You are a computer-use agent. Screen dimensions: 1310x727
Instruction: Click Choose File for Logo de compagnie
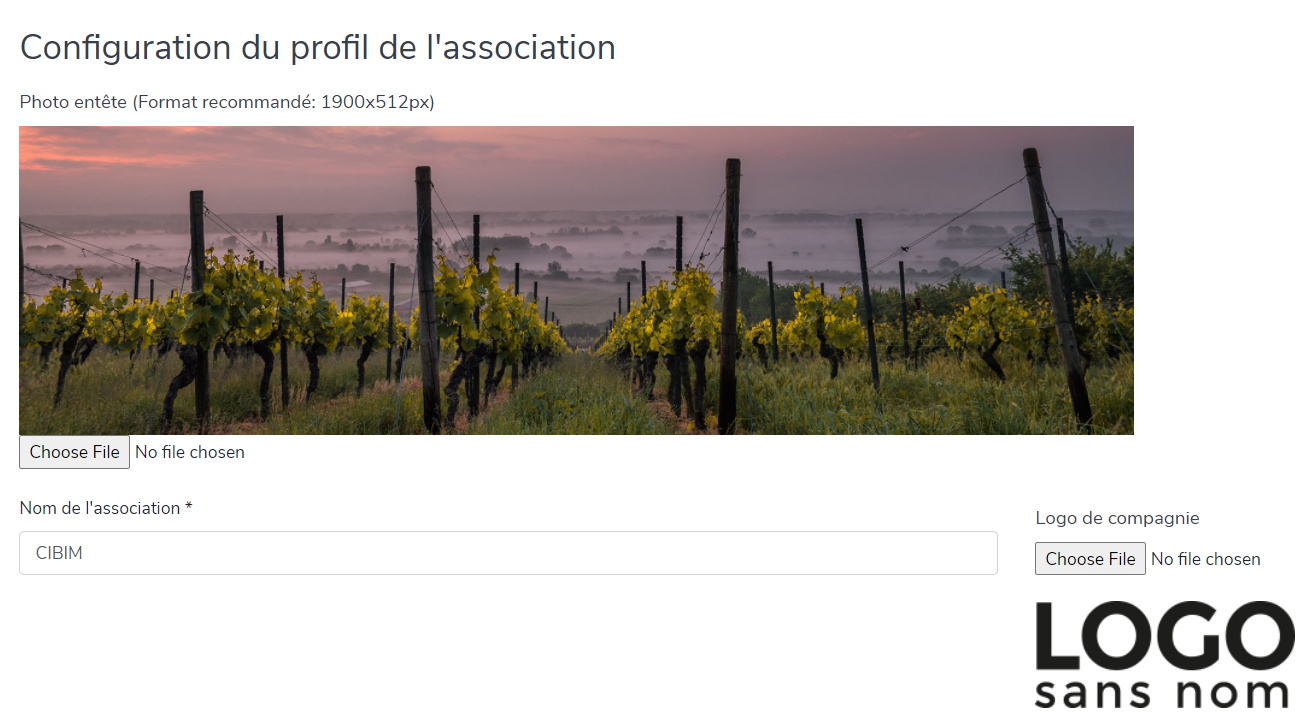1090,559
